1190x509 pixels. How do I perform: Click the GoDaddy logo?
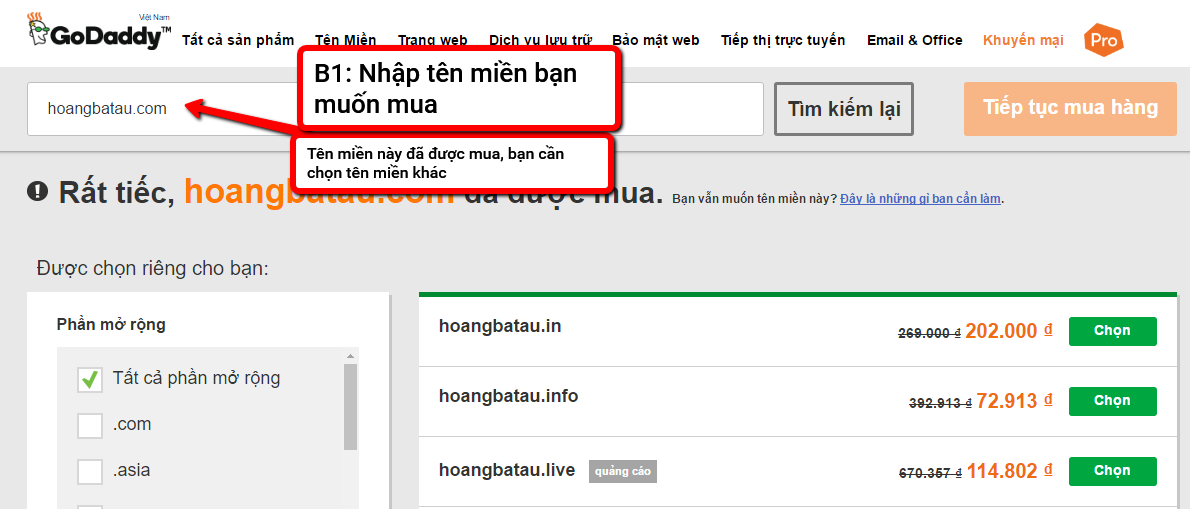pyautogui.click(x=98, y=33)
